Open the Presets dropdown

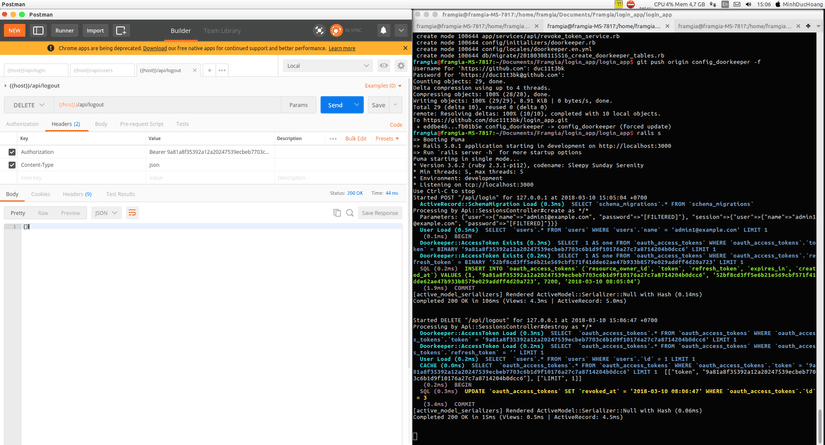(387, 139)
